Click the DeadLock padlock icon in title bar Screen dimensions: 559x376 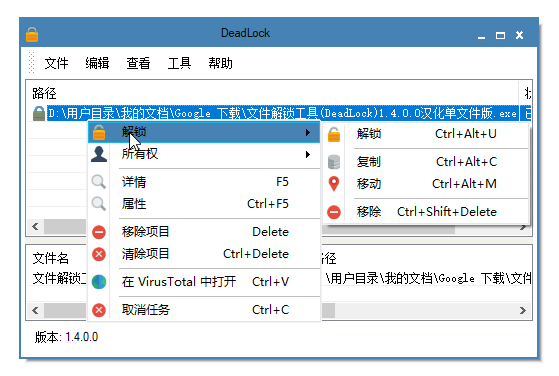32,35
